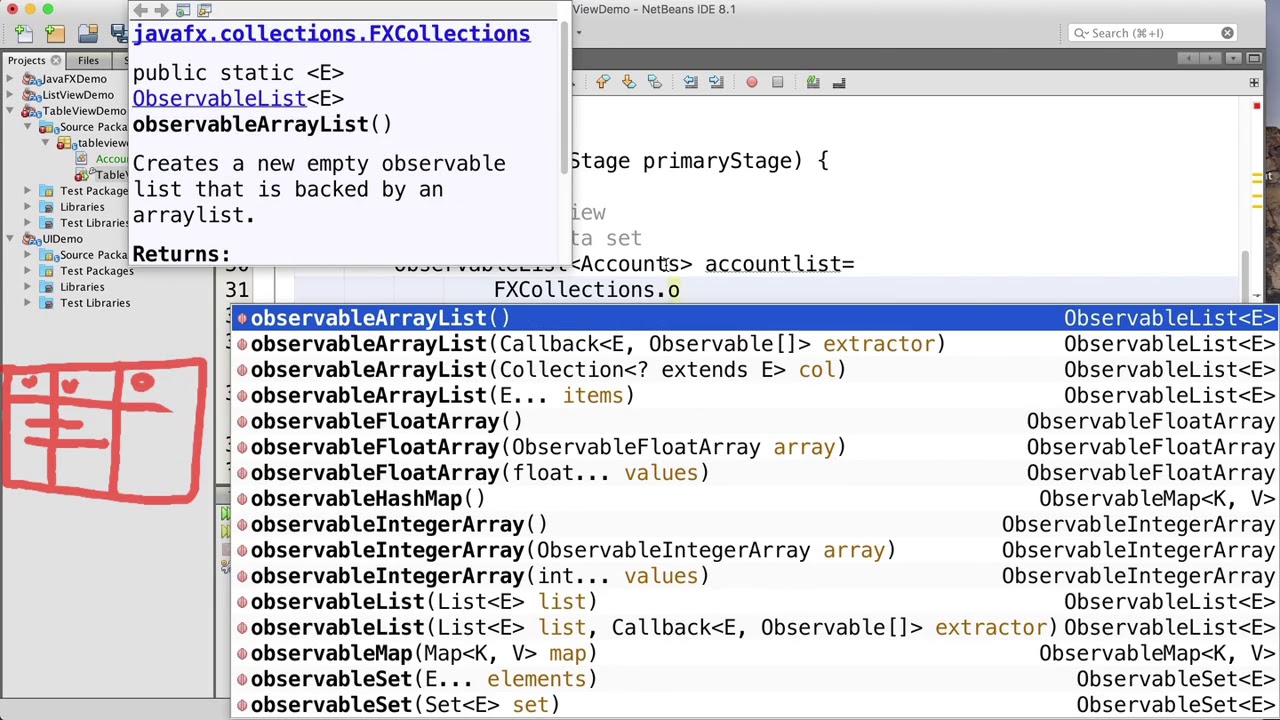Click the toggle bookmark editor icon
The height and width of the screenshot is (720, 1280).
(x=654, y=82)
